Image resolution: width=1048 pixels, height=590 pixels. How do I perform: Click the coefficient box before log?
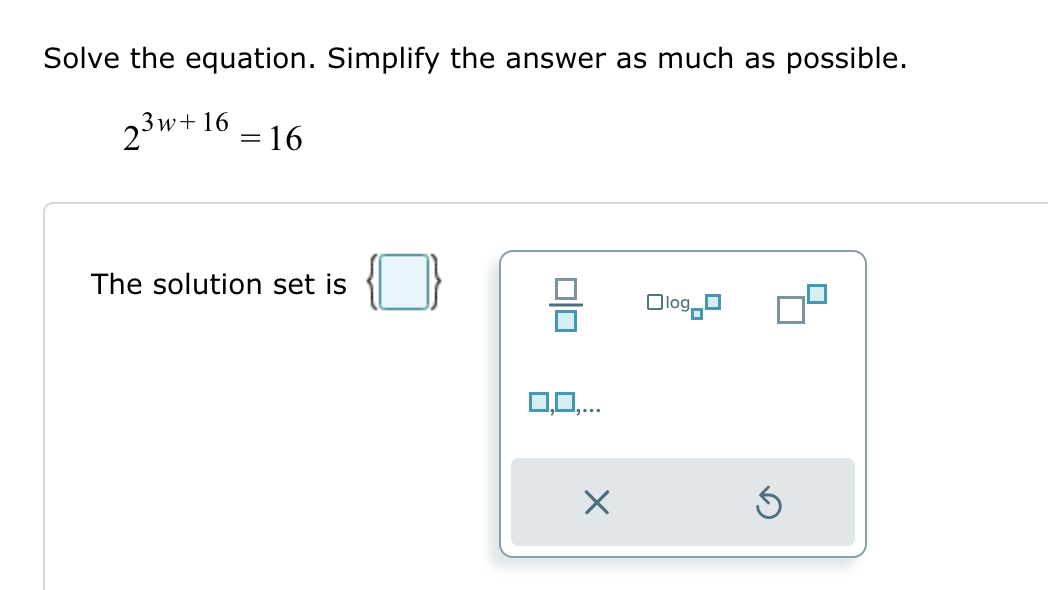pyautogui.click(x=654, y=299)
